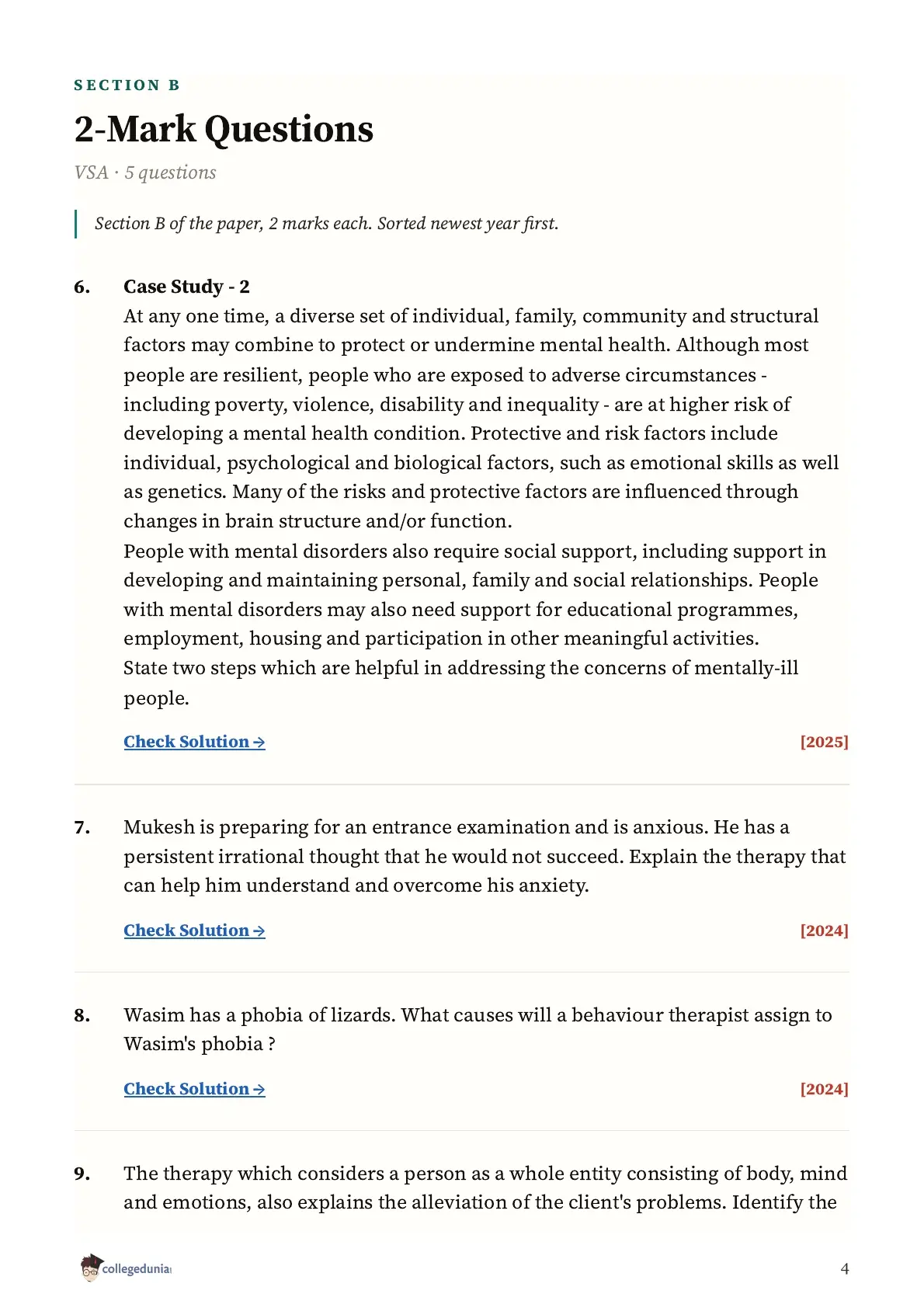Click question number 9
924x1308 pixels.
pos(82,1174)
